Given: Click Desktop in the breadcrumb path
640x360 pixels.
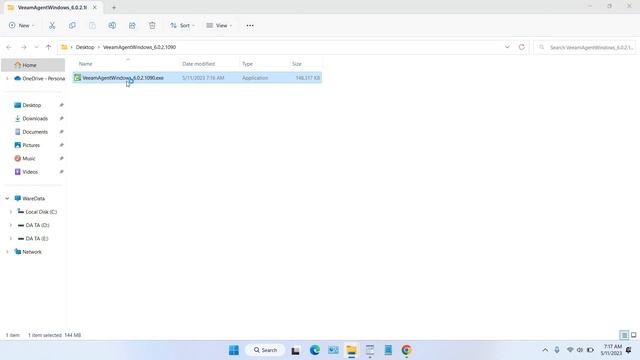Looking at the screenshot, I should [85, 47].
